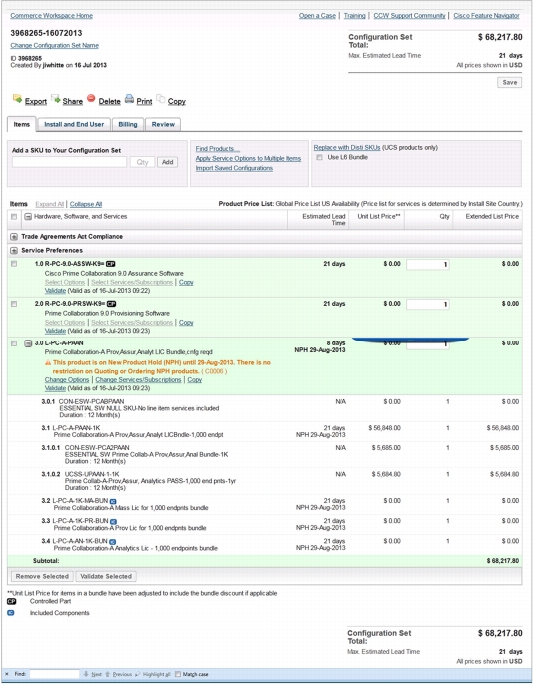Expand the Service Preferences section

[14, 251]
